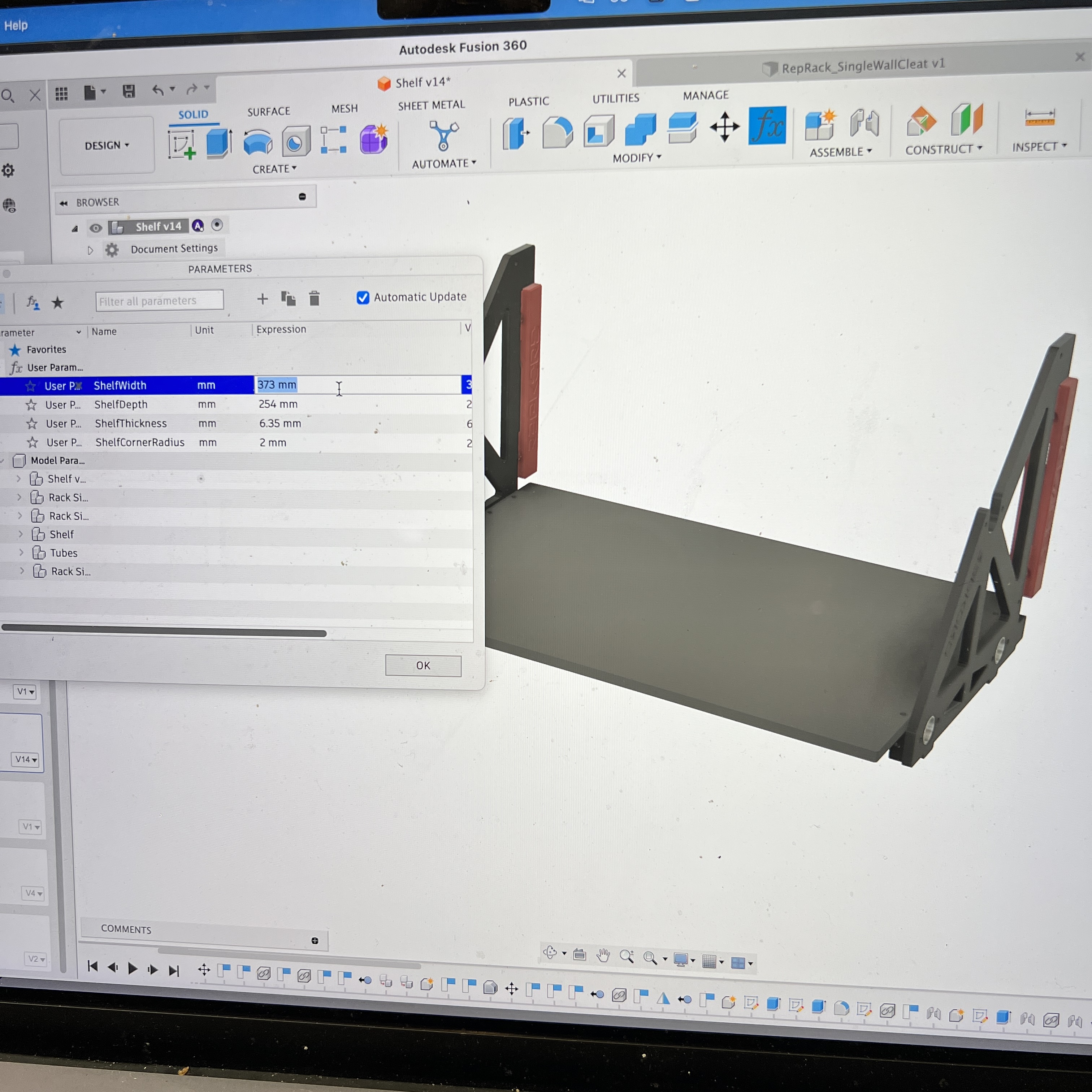
Task: Open the DESIGN workspace selector
Action: pos(106,145)
